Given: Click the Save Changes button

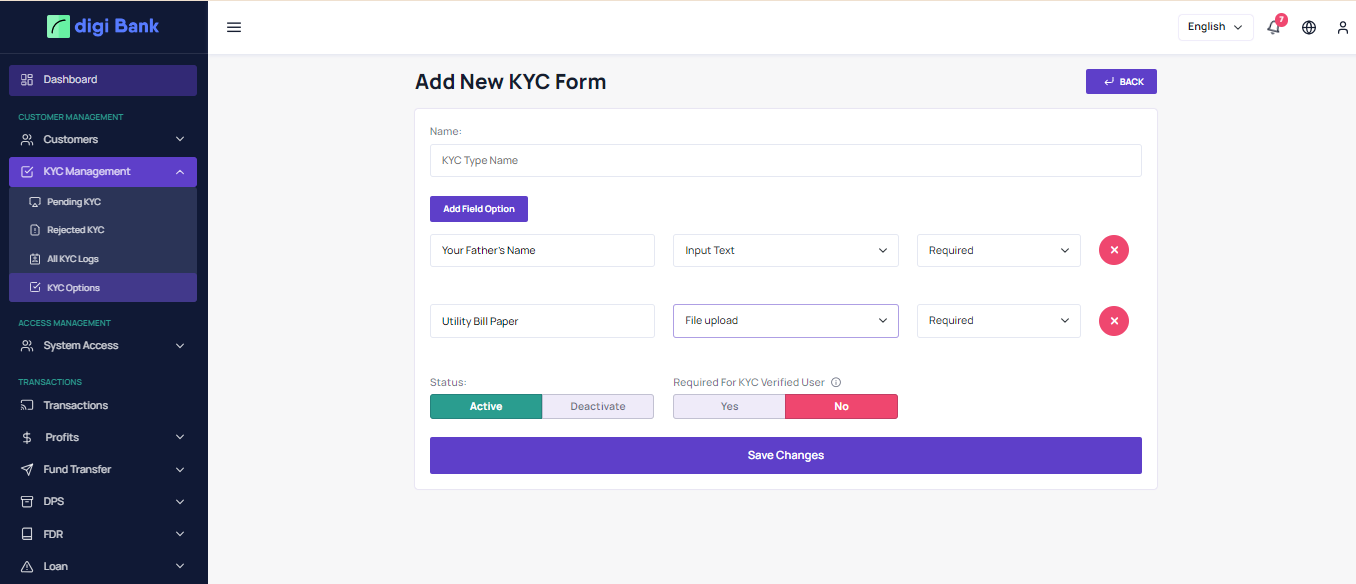Looking at the screenshot, I should (785, 455).
